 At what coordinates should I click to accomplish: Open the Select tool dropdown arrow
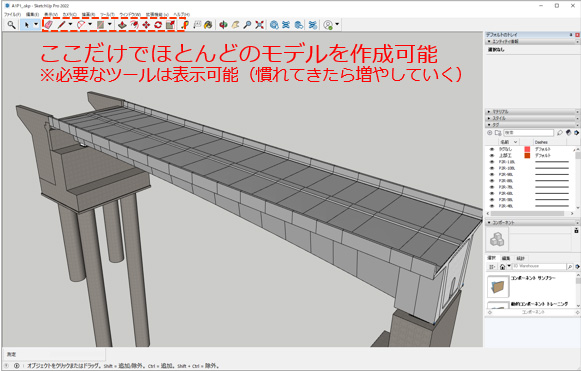pos(36,24)
